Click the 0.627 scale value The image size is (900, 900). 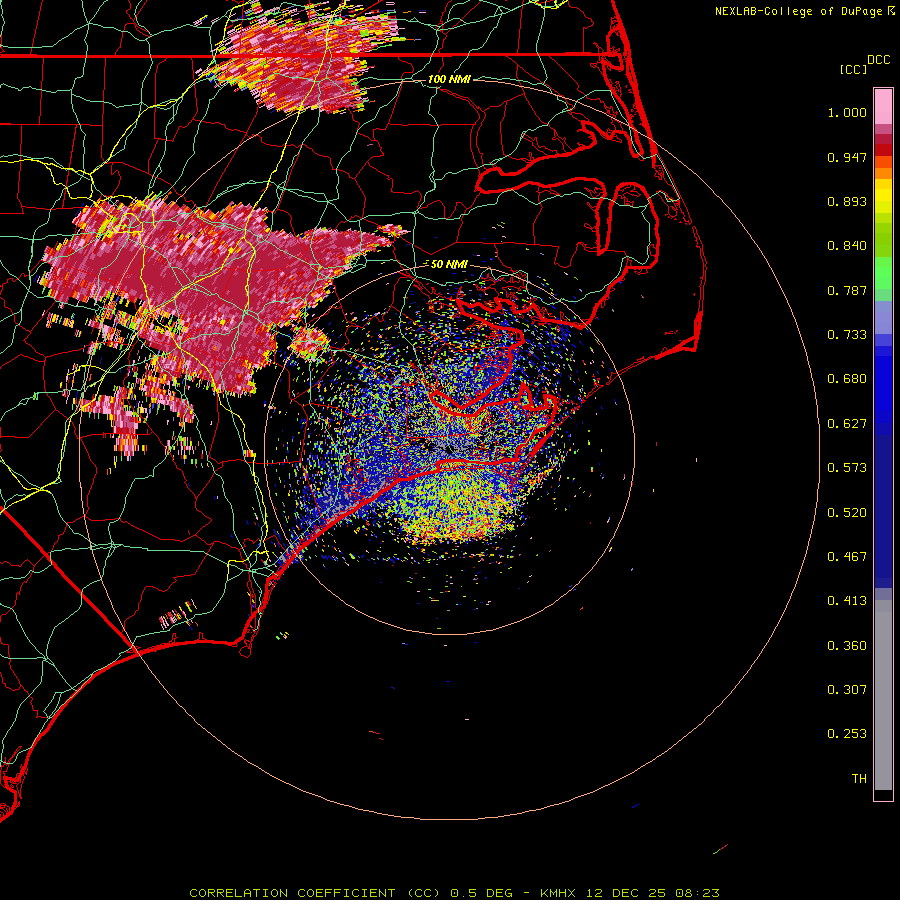click(x=847, y=424)
